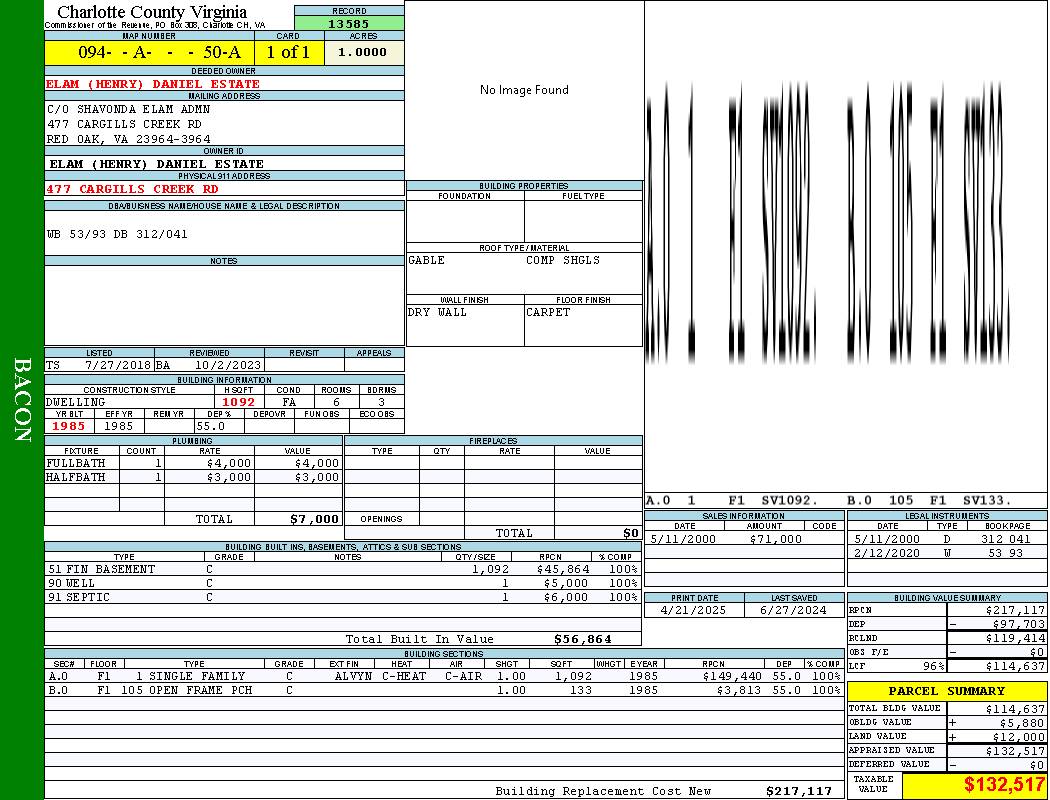
Task: Click the red taxable value $132,517
Action: click(x=1004, y=784)
